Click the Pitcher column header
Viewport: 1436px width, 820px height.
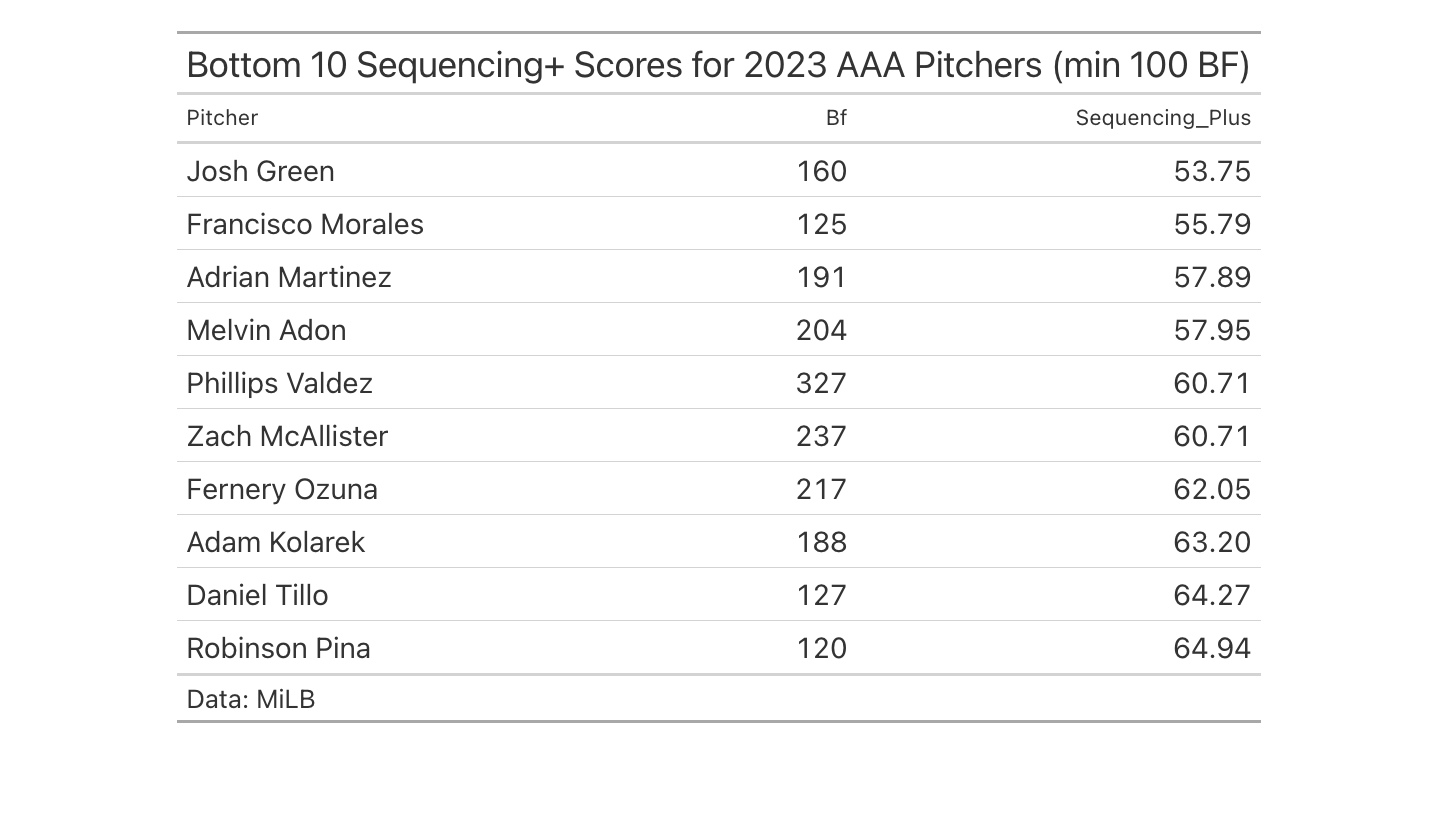pos(222,118)
